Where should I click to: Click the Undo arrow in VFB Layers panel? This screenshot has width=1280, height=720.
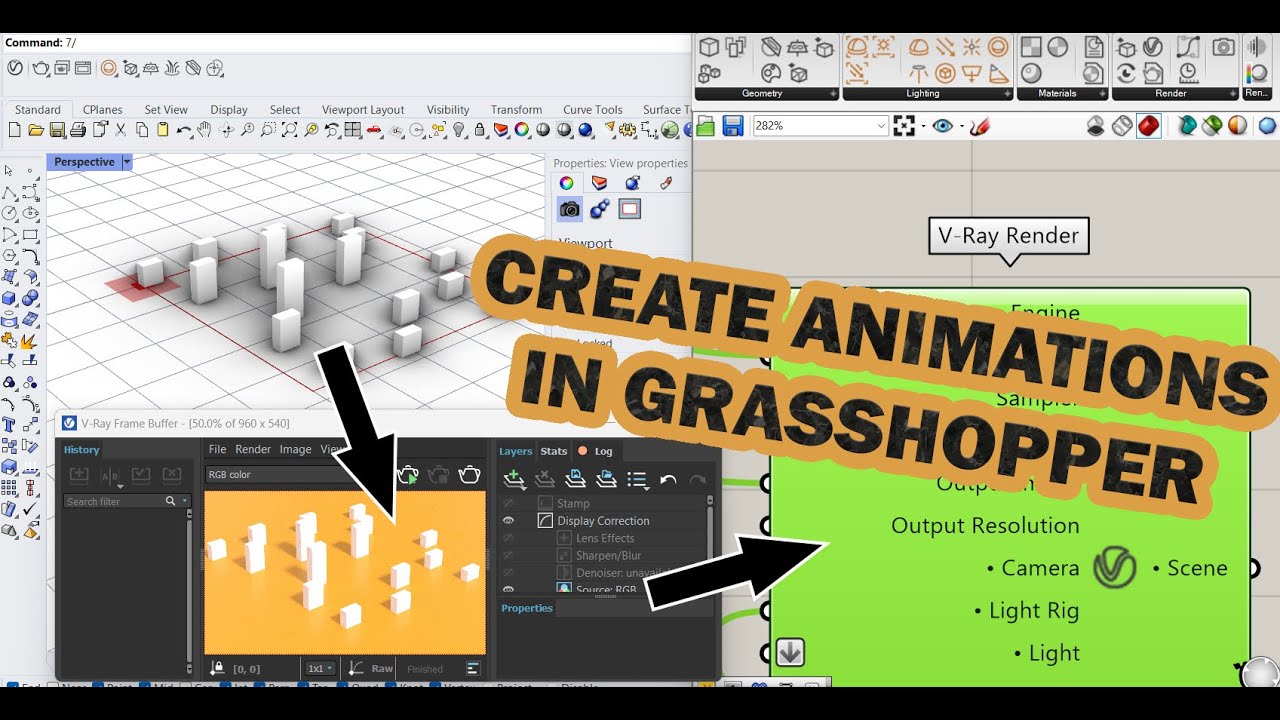click(669, 480)
